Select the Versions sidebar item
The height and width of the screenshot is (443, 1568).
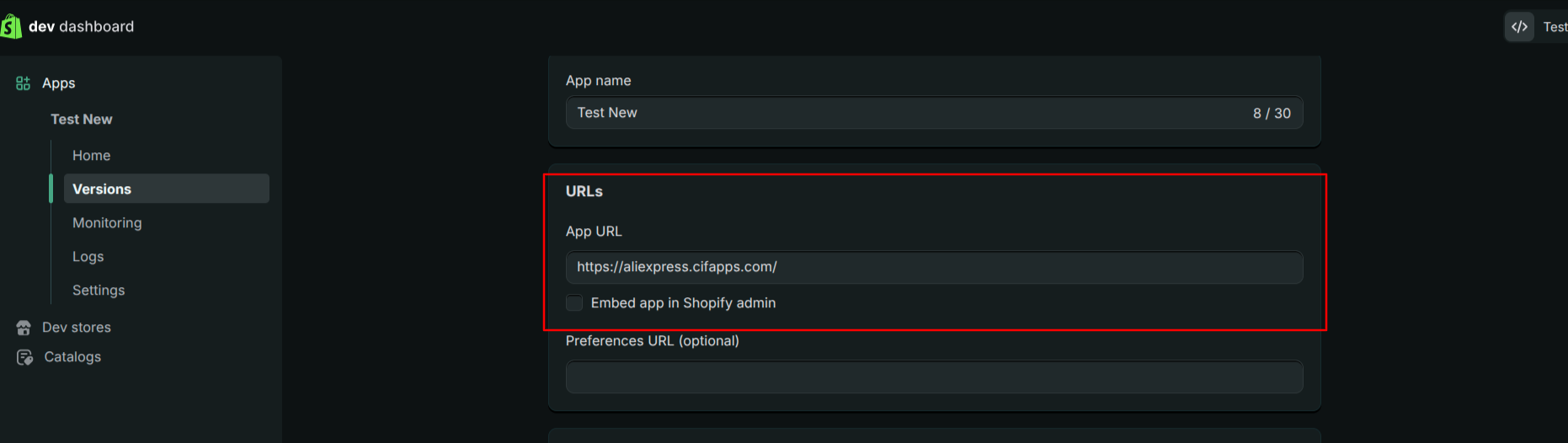point(102,189)
